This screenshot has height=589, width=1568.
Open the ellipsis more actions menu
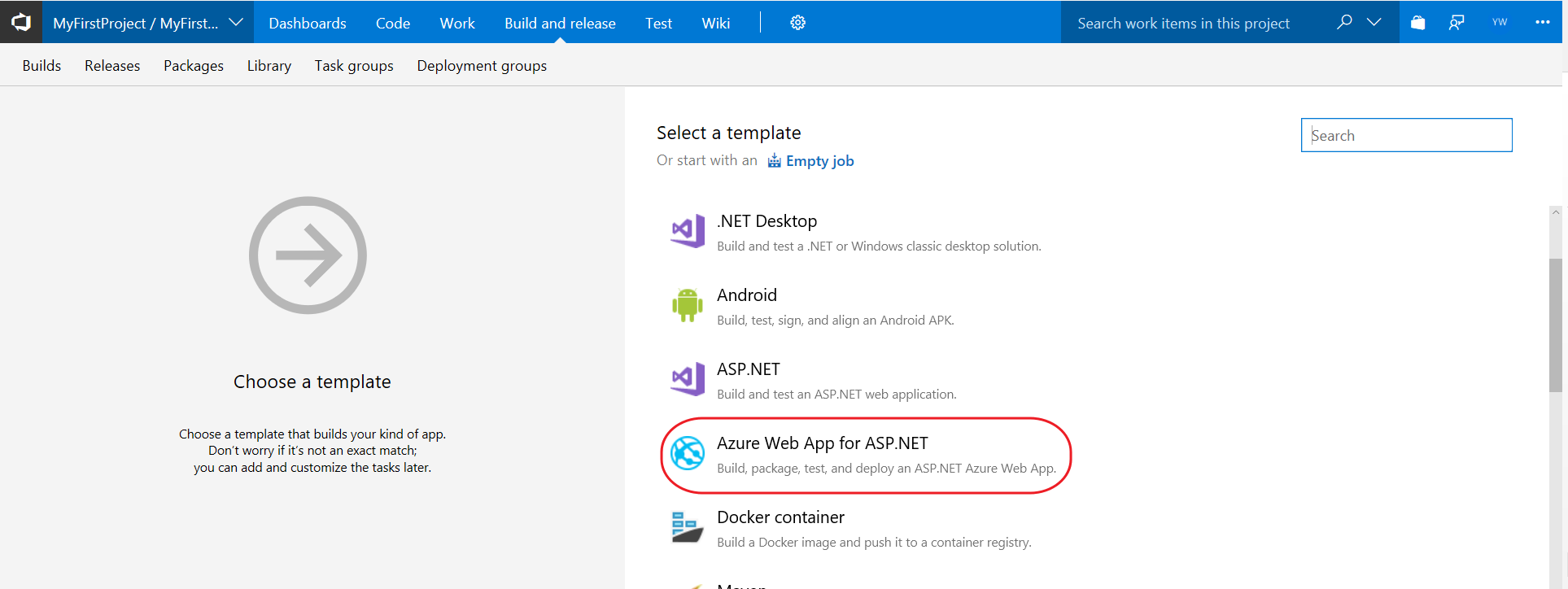pos(1542,23)
